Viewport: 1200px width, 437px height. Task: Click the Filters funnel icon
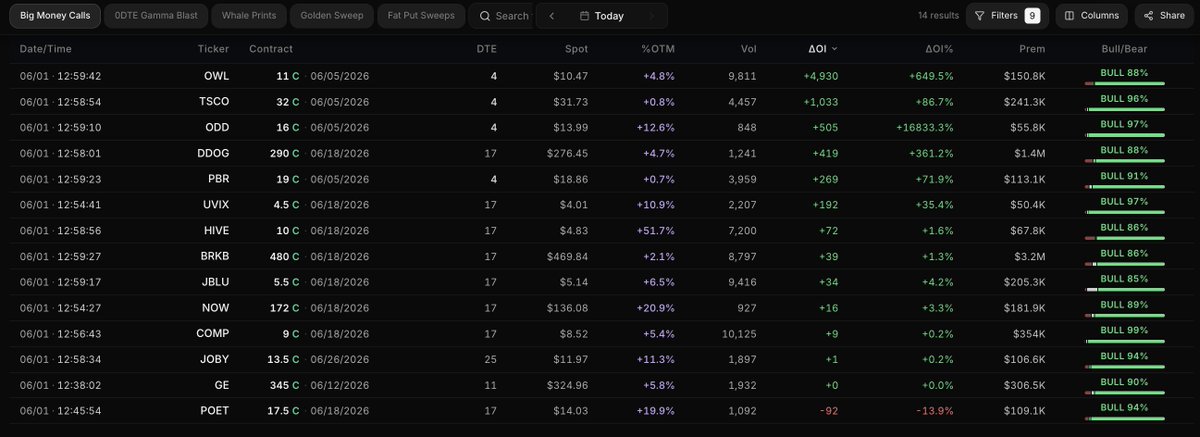pos(981,16)
